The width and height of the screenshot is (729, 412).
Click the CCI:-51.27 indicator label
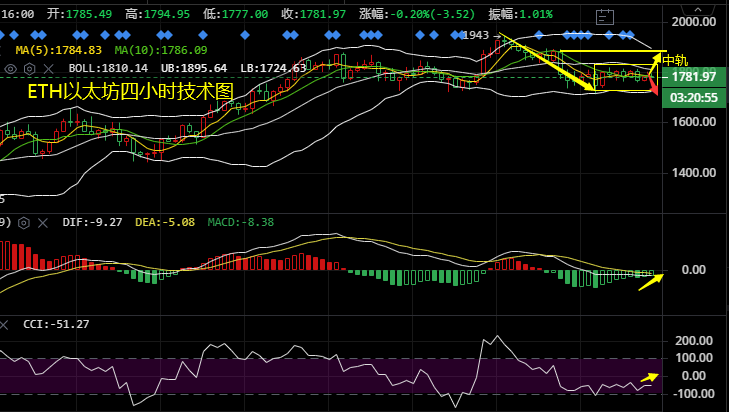(56, 324)
